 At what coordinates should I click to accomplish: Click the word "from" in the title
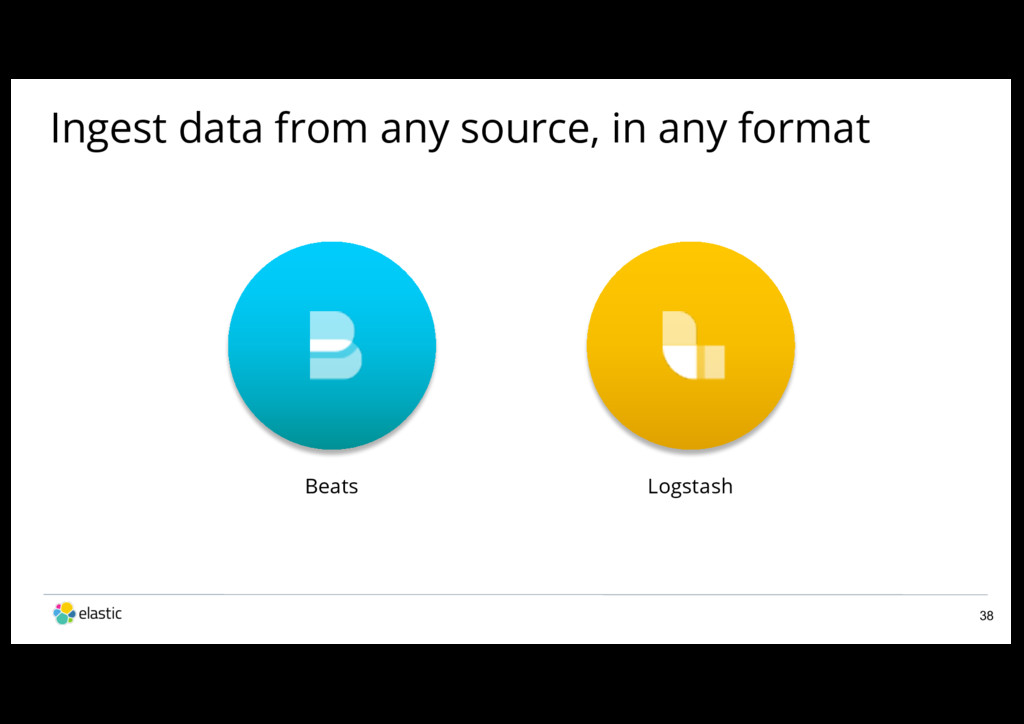click(x=321, y=127)
